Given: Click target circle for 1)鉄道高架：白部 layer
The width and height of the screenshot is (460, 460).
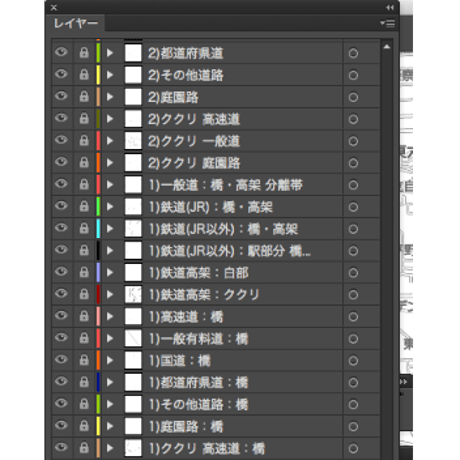Looking at the screenshot, I should pyautogui.click(x=353, y=273).
